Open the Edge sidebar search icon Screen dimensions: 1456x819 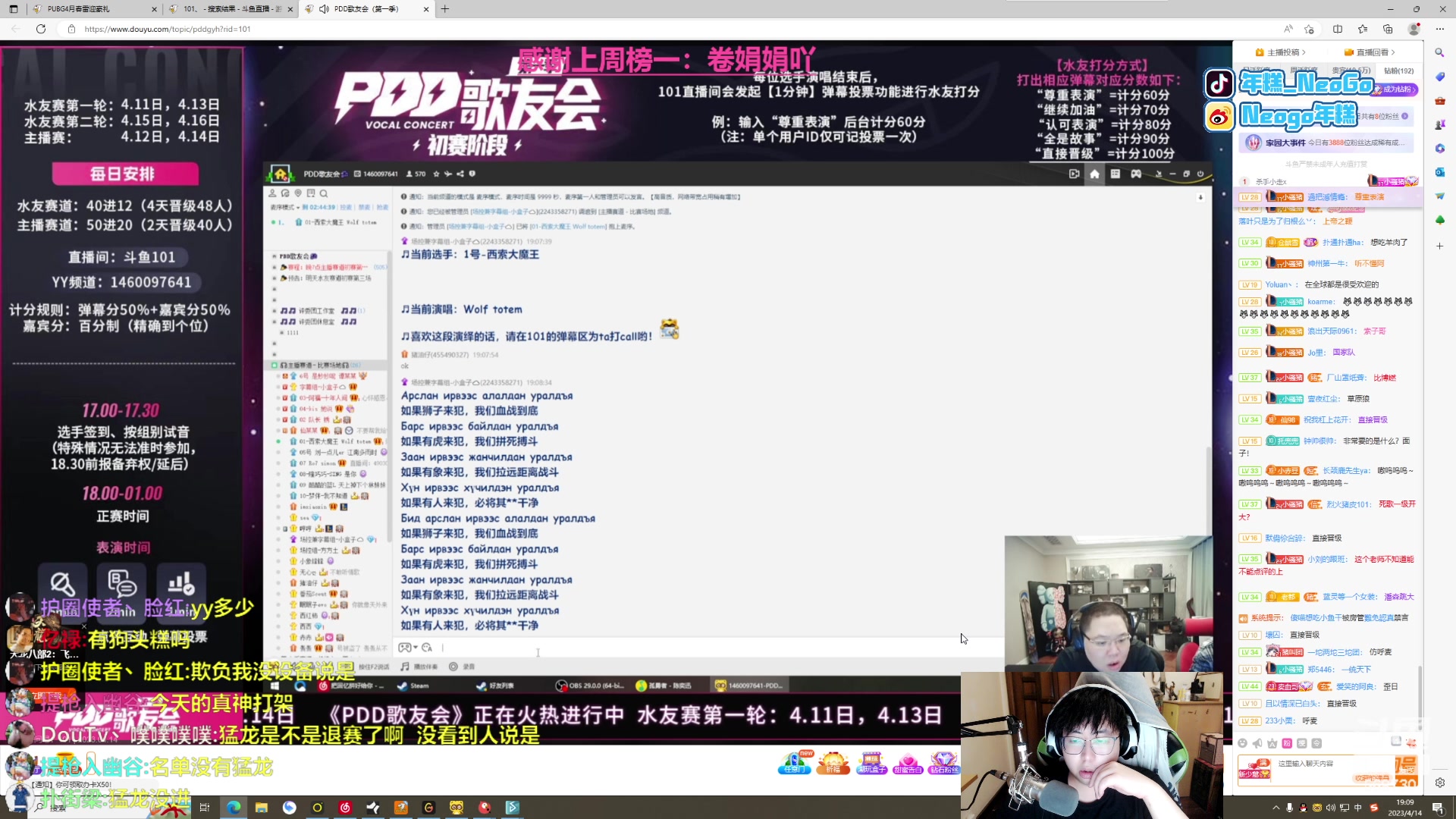[x=1439, y=52]
